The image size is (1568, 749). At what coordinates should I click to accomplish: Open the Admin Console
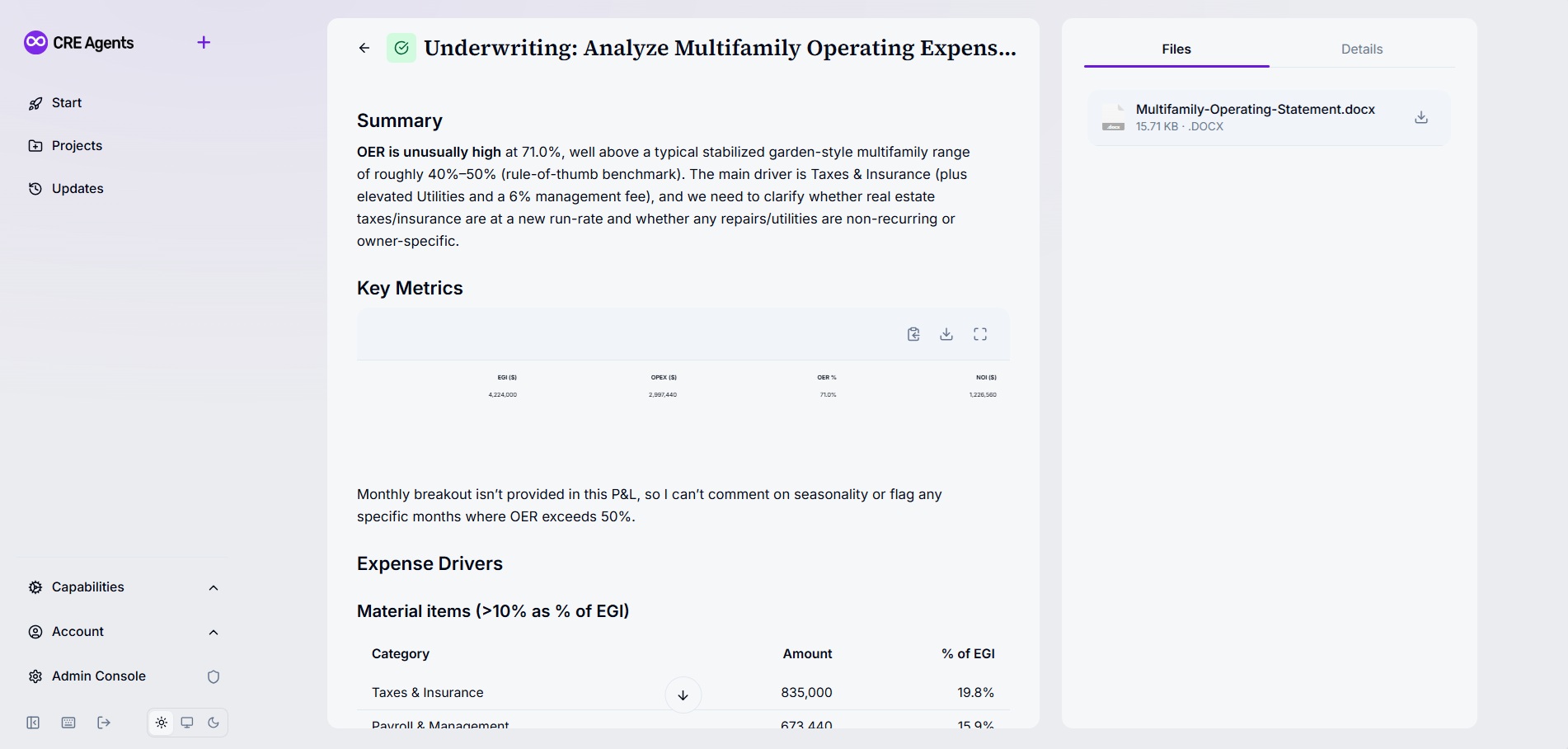tap(98, 676)
